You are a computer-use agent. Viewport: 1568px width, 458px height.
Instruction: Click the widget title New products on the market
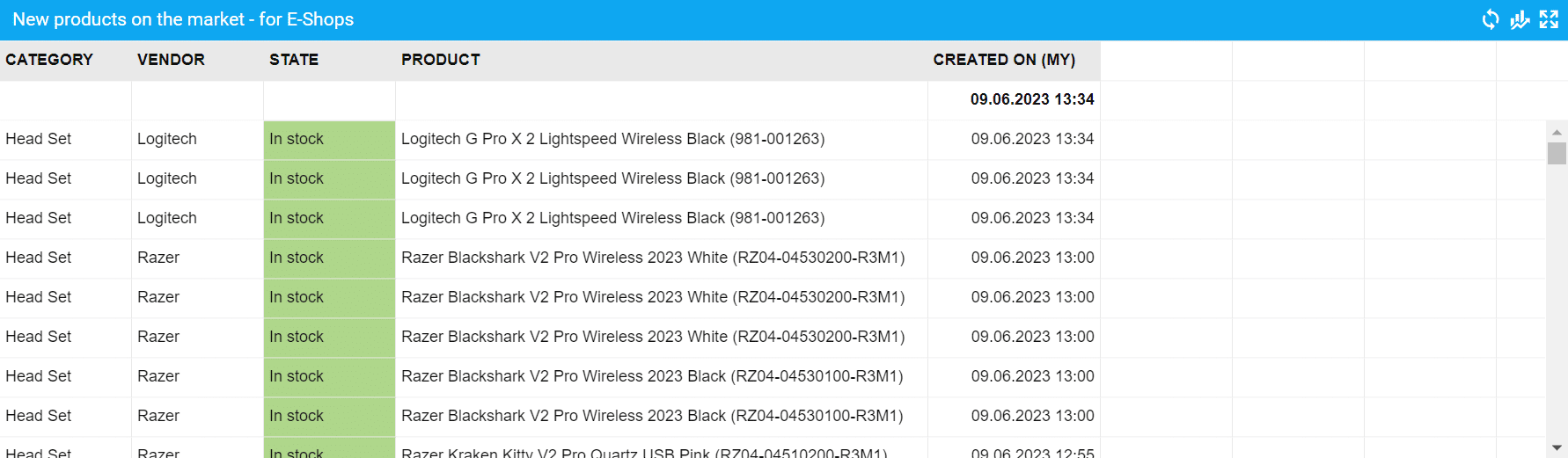183,19
